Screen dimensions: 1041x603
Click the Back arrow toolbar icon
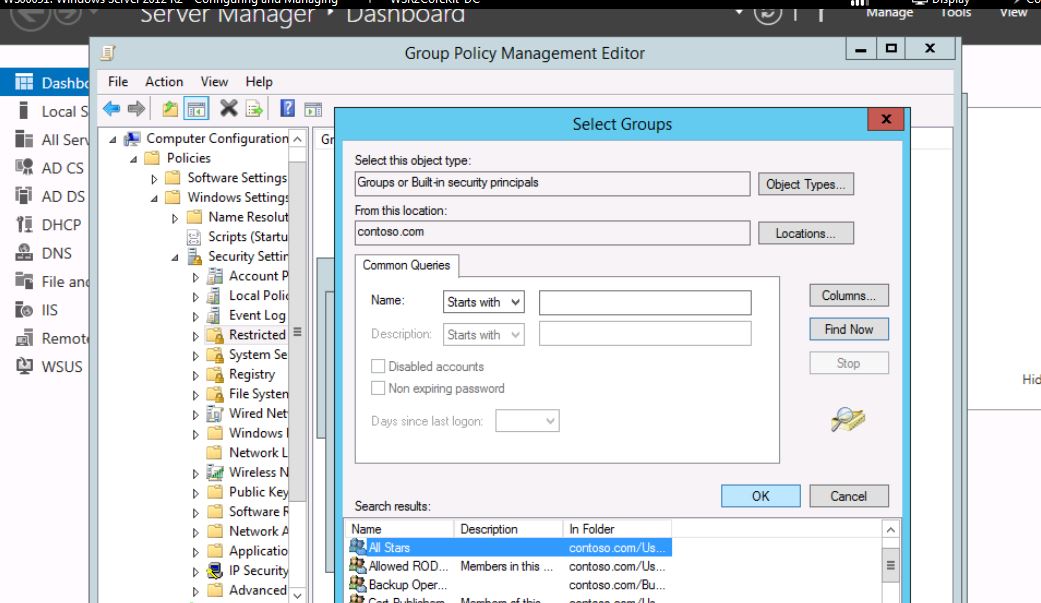coord(112,108)
